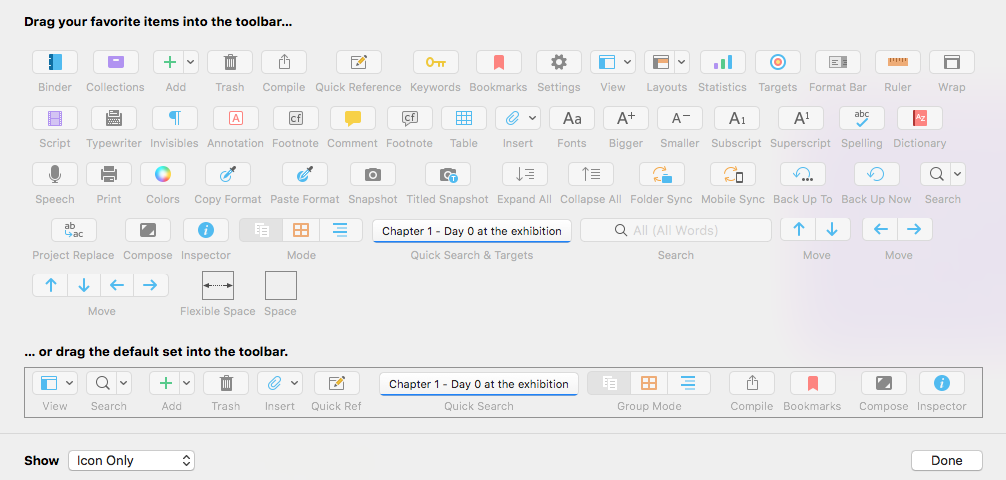The image size is (1006, 480).
Task: Click the Mobile Sync icon
Action: [x=733, y=174]
